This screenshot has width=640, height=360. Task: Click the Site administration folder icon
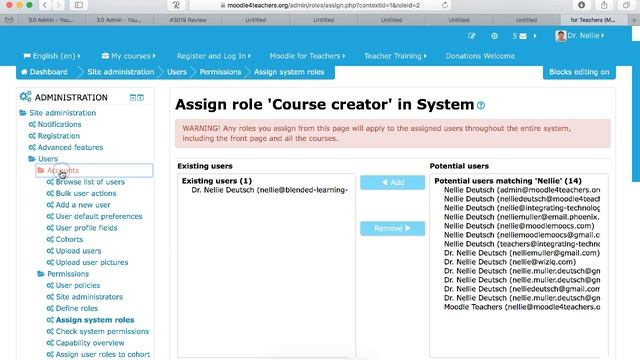pos(23,113)
